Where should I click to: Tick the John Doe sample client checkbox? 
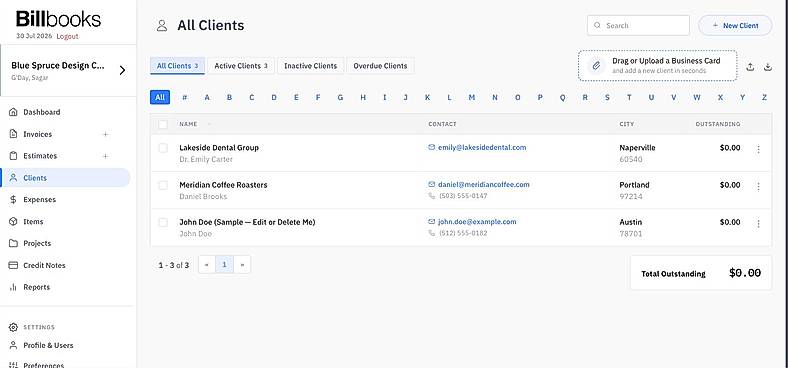point(163,222)
